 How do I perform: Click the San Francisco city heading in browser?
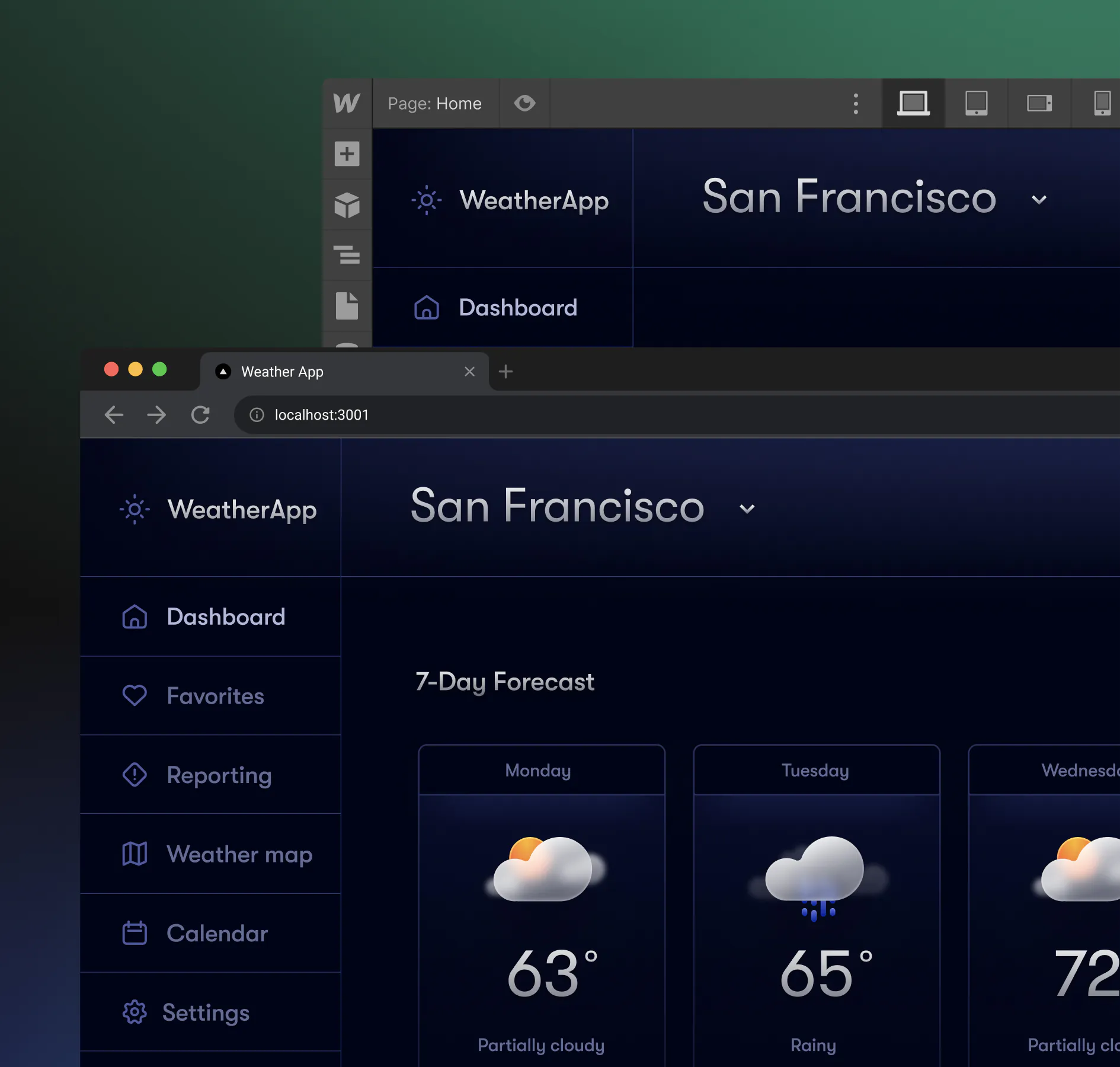(558, 506)
